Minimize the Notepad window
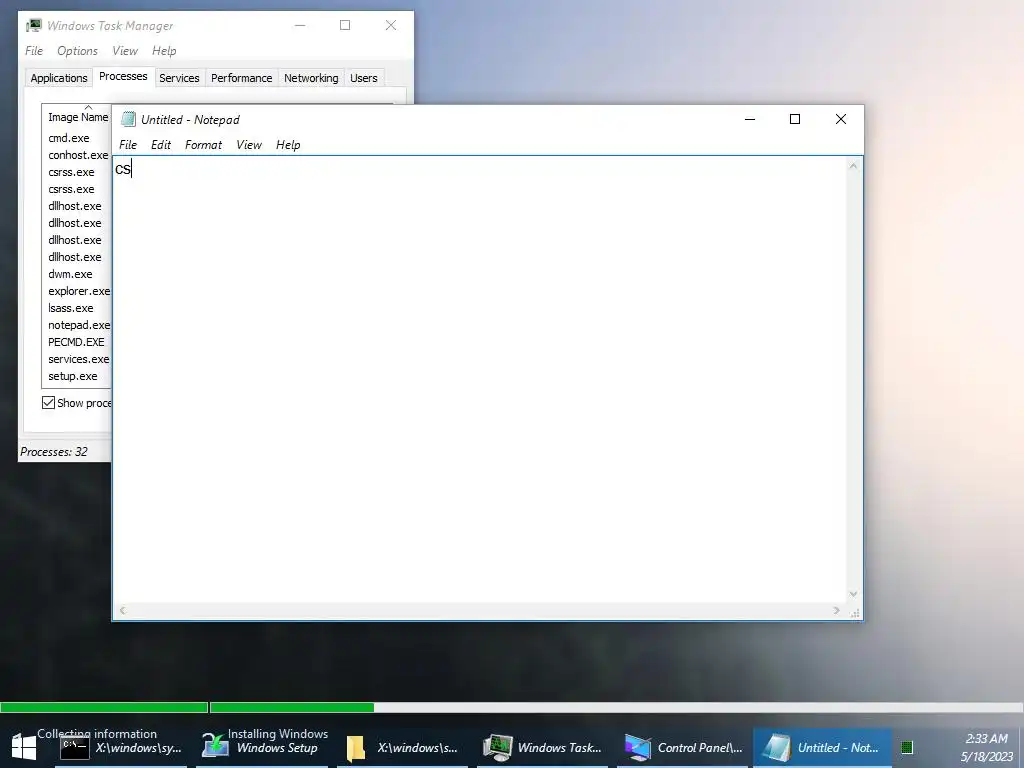Screen dimensions: 1024x768 coord(750,119)
